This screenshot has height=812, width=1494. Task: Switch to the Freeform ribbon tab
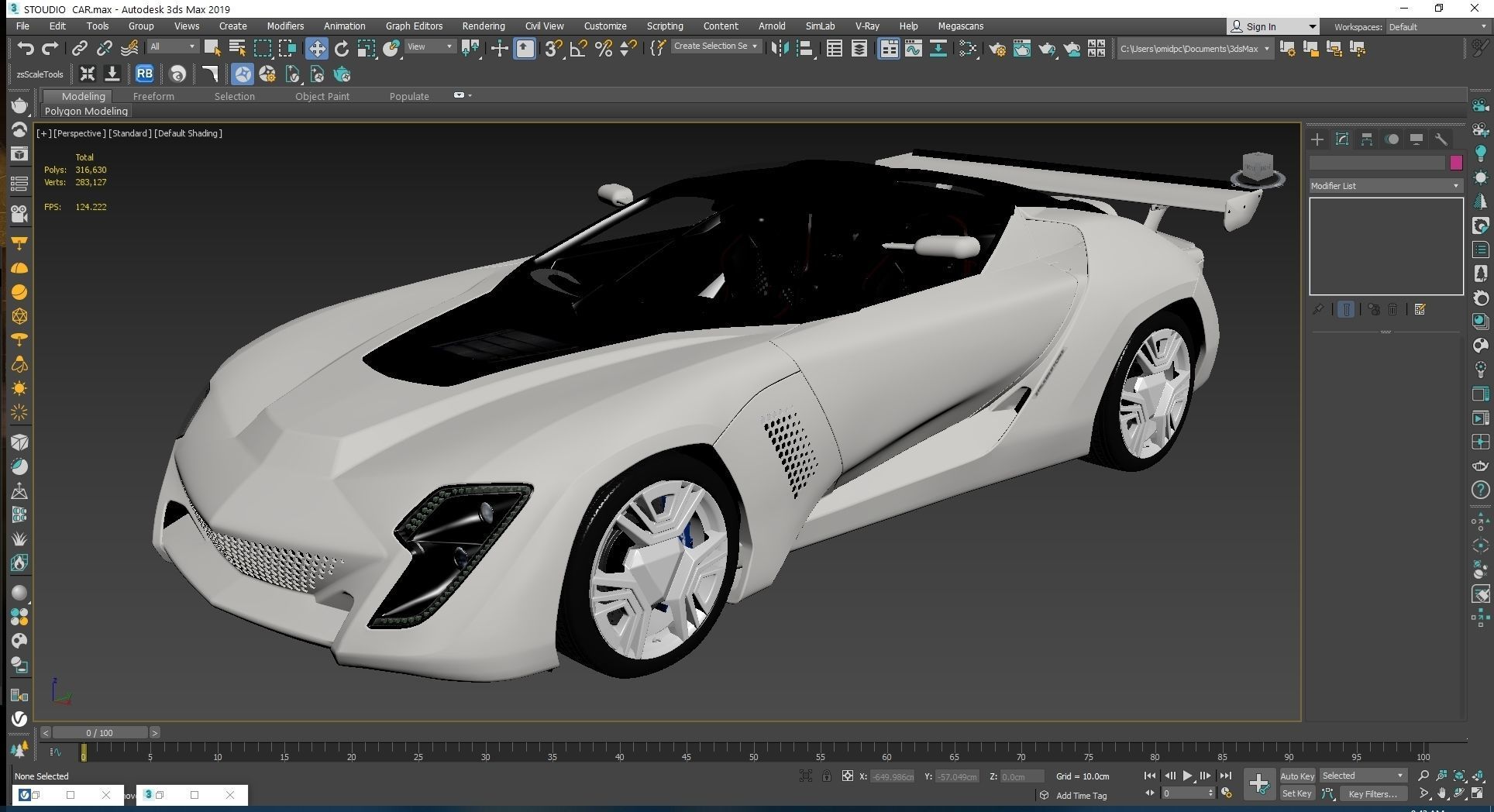tap(153, 96)
